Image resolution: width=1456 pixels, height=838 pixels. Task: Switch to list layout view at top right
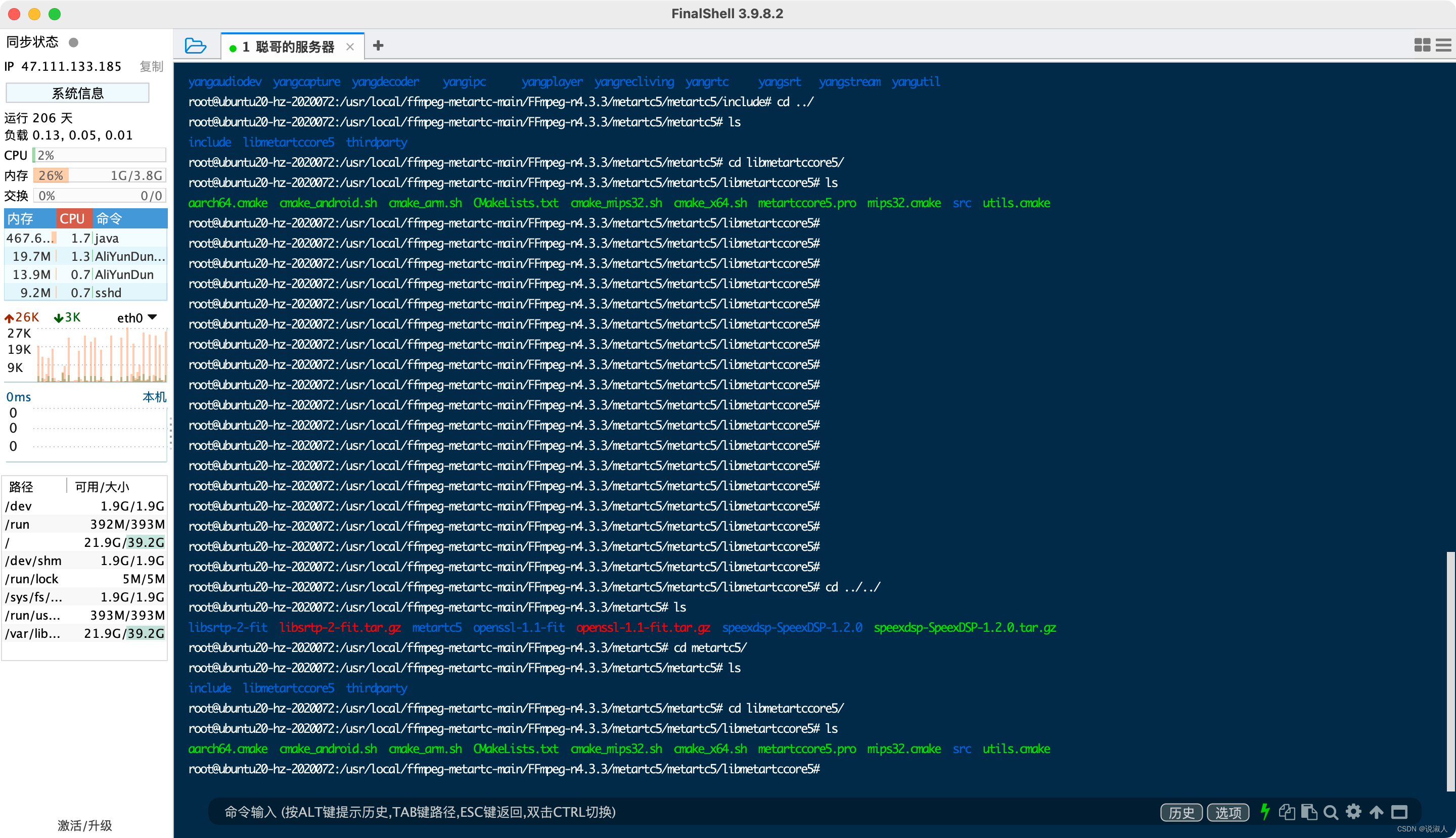click(x=1444, y=45)
